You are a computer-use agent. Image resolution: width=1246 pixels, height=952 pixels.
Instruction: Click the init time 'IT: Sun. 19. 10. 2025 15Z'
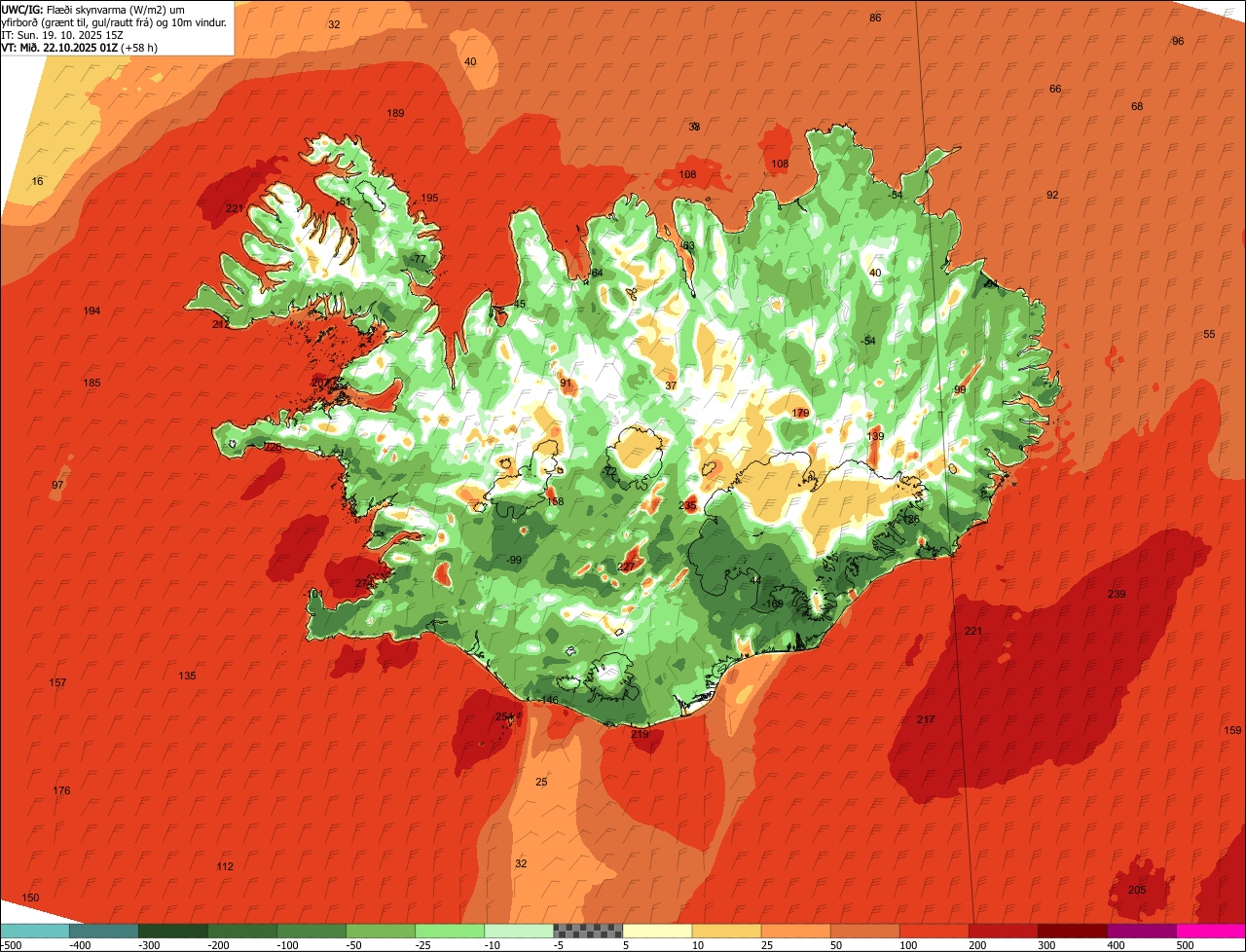pyautogui.click(x=62, y=34)
